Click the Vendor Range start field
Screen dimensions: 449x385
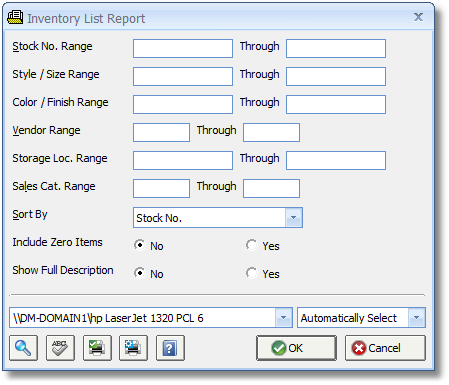point(162,133)
